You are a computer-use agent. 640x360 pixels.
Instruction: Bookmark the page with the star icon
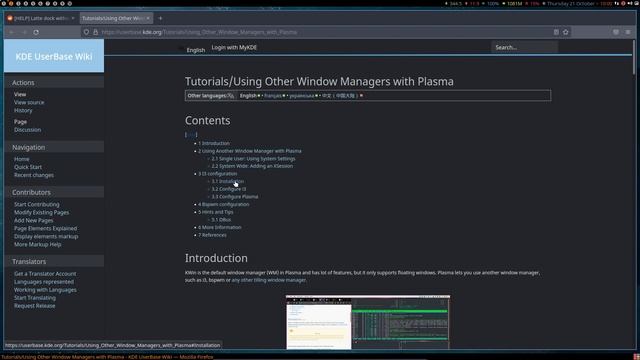tap(566, 32)
